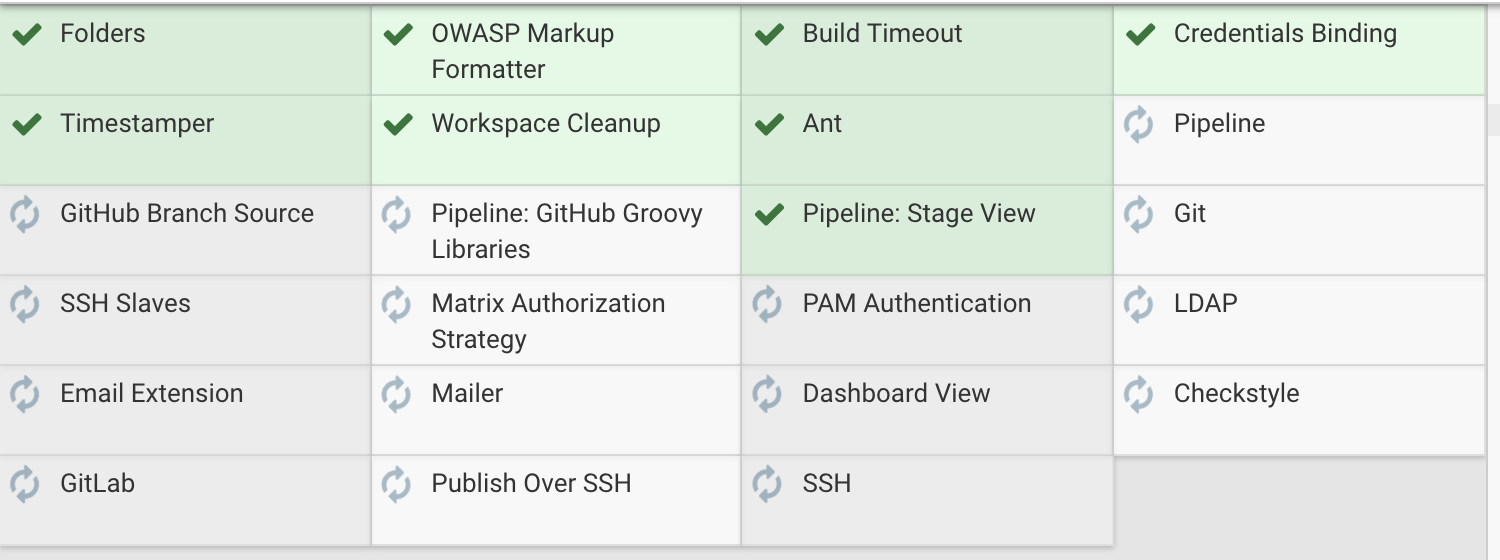
Task: Click the GitHub Branch Source plugin name
Action: [x=187, y=214]
